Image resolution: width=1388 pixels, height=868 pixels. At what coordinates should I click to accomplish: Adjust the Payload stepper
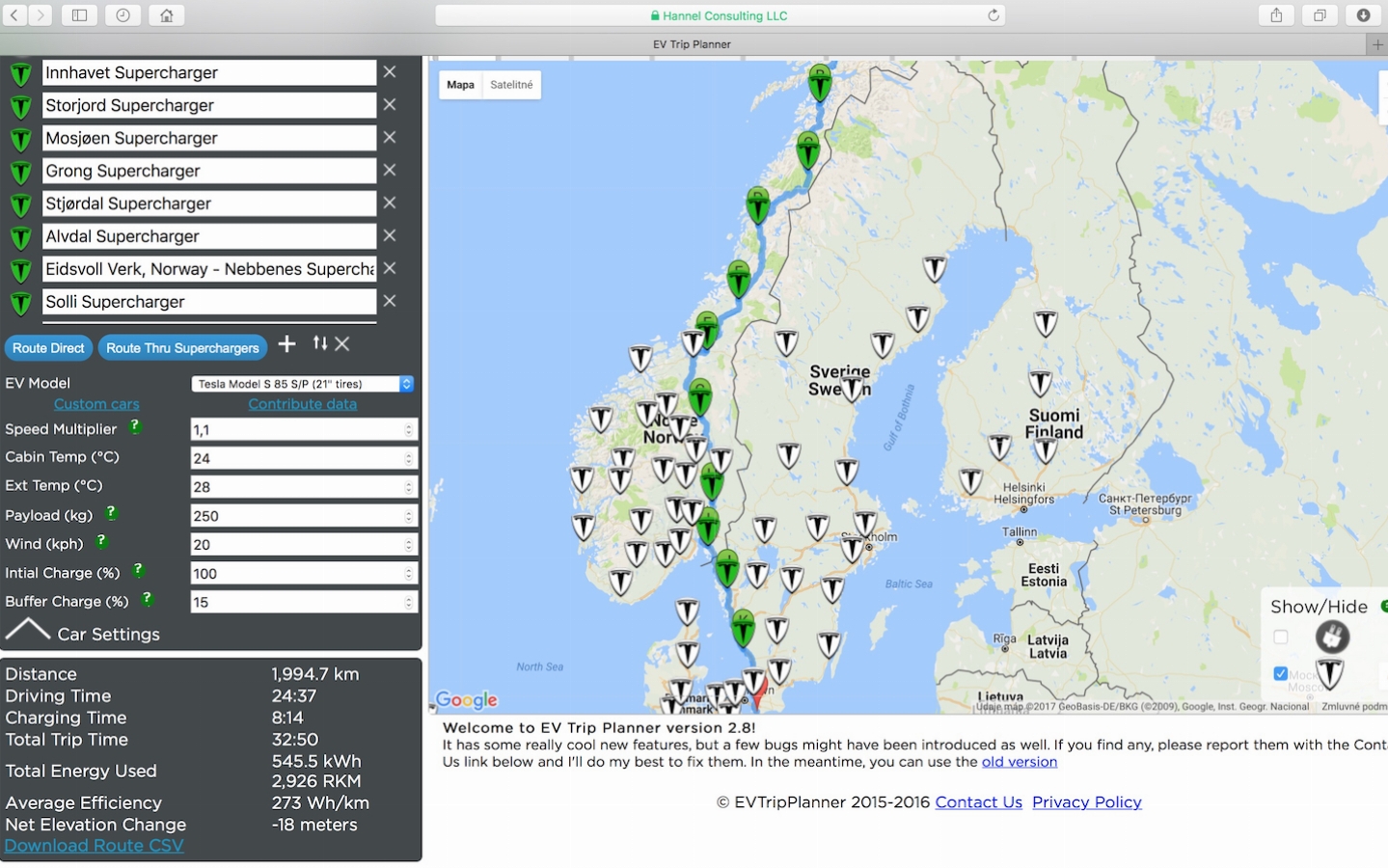pyautogui.click(x=409, y=516)
